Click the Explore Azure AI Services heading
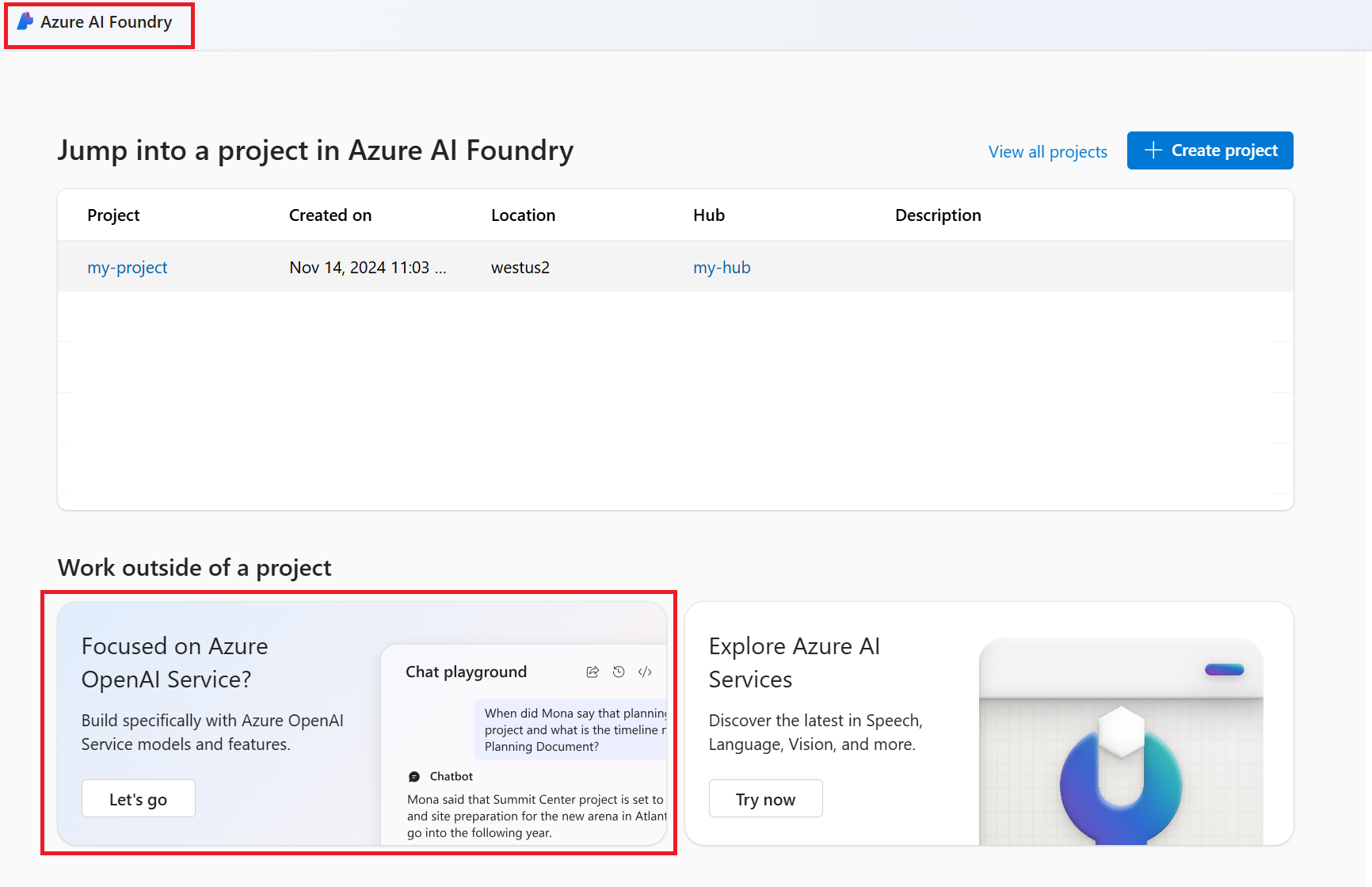The image size is (1372, 887). click(795, 663)
